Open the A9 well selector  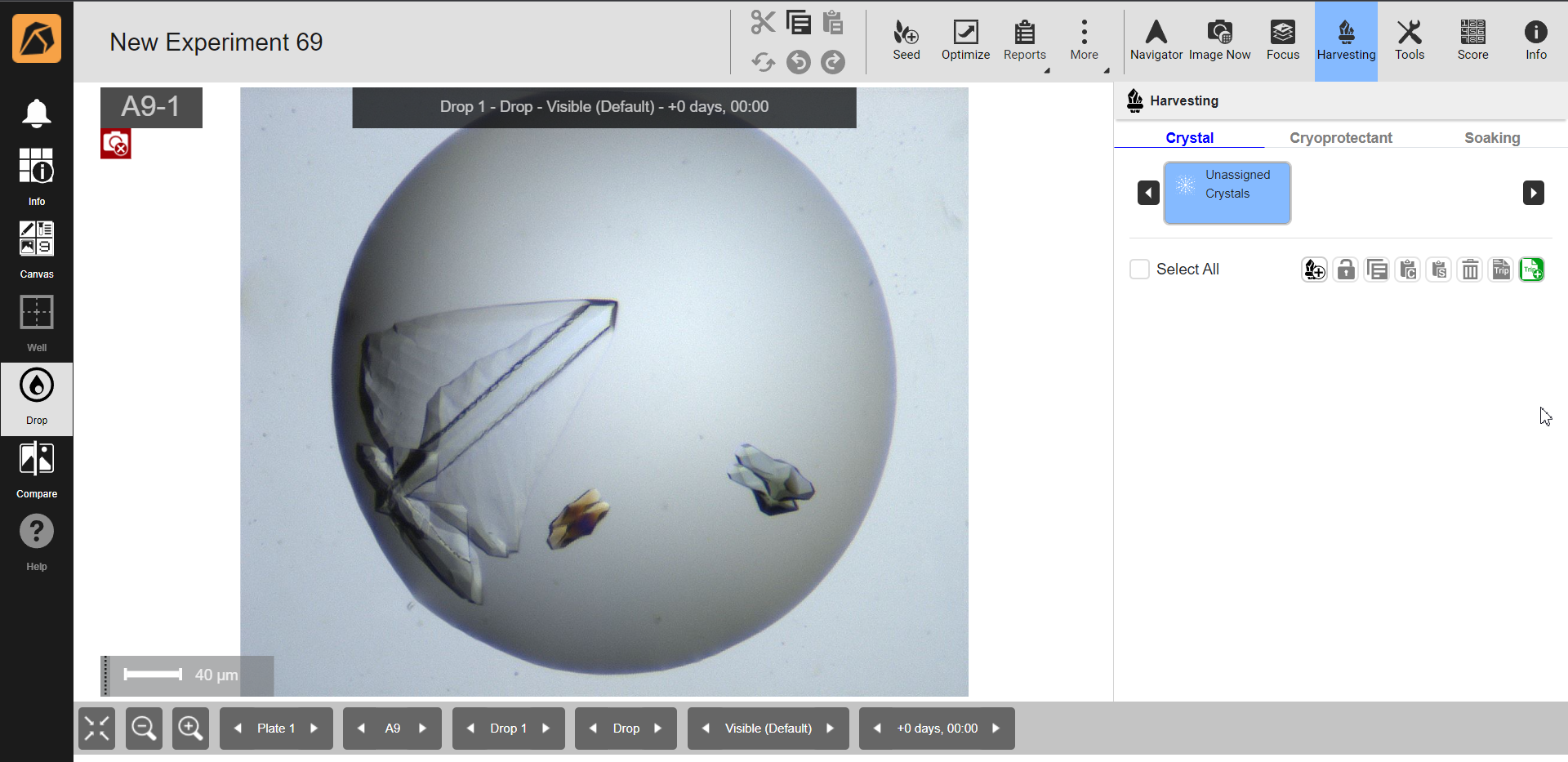tap(392, 728)
